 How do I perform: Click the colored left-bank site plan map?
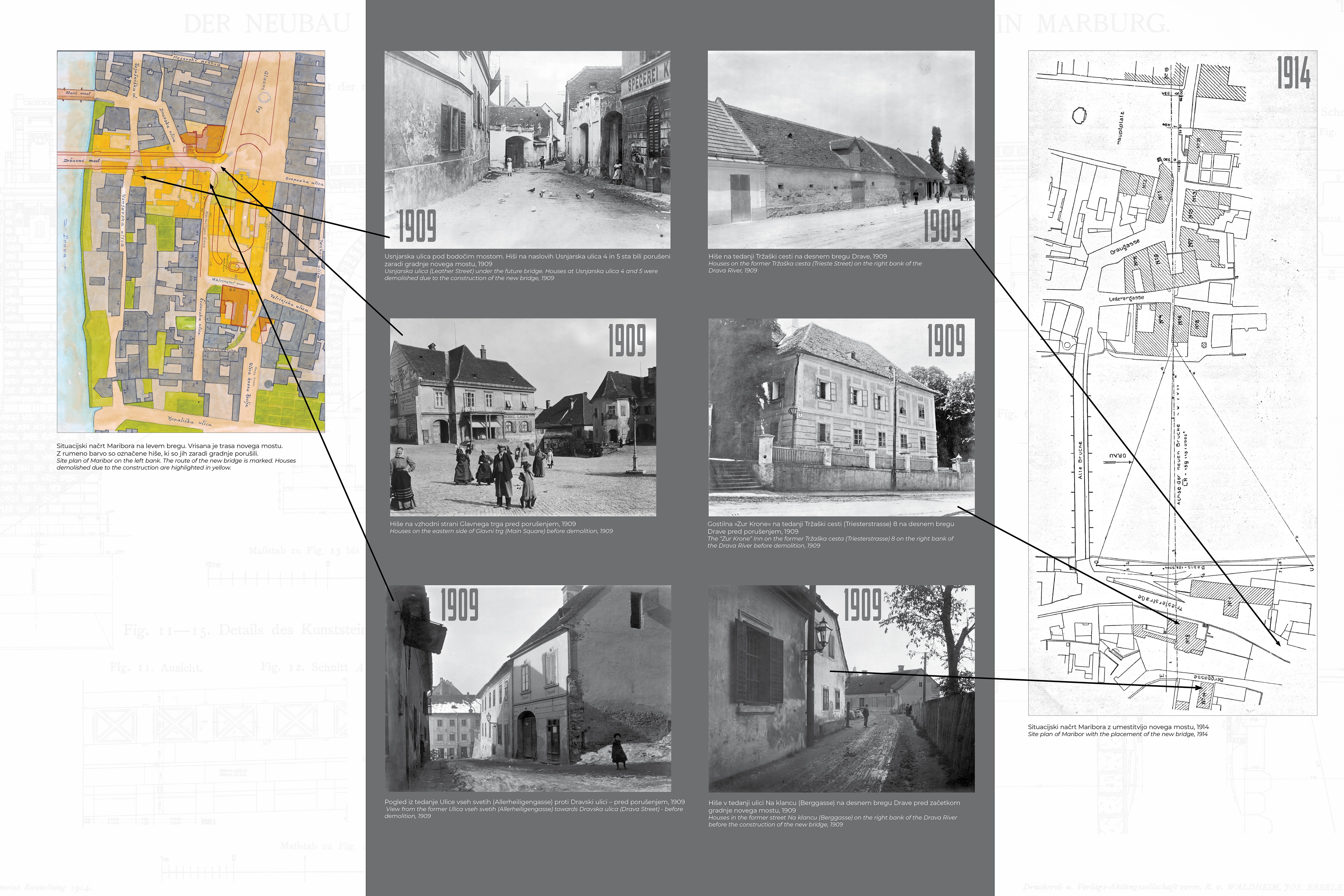(190, 241)
